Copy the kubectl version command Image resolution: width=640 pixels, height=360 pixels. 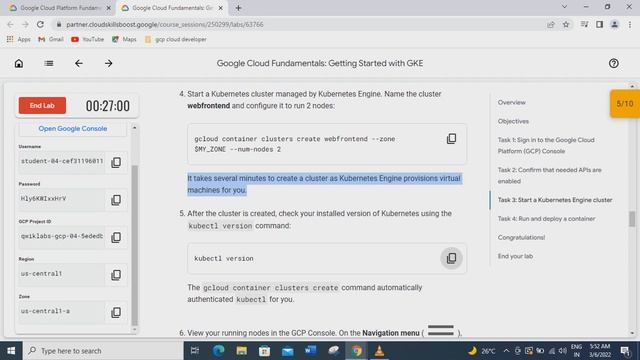451,258
